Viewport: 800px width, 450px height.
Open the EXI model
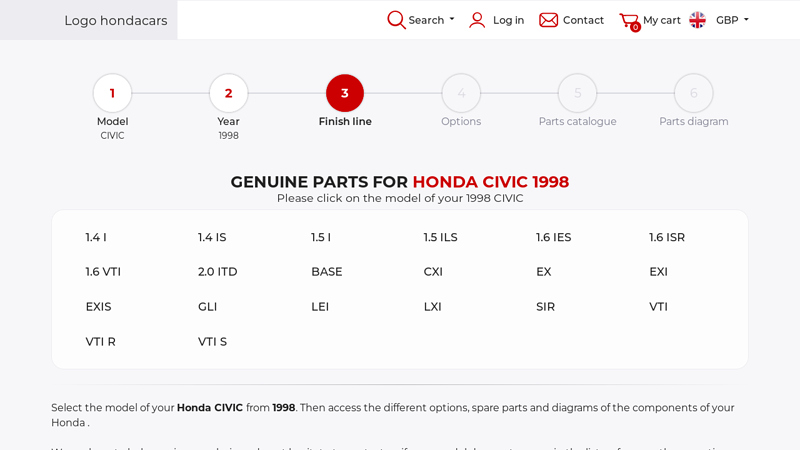click(x=658, y=272)
